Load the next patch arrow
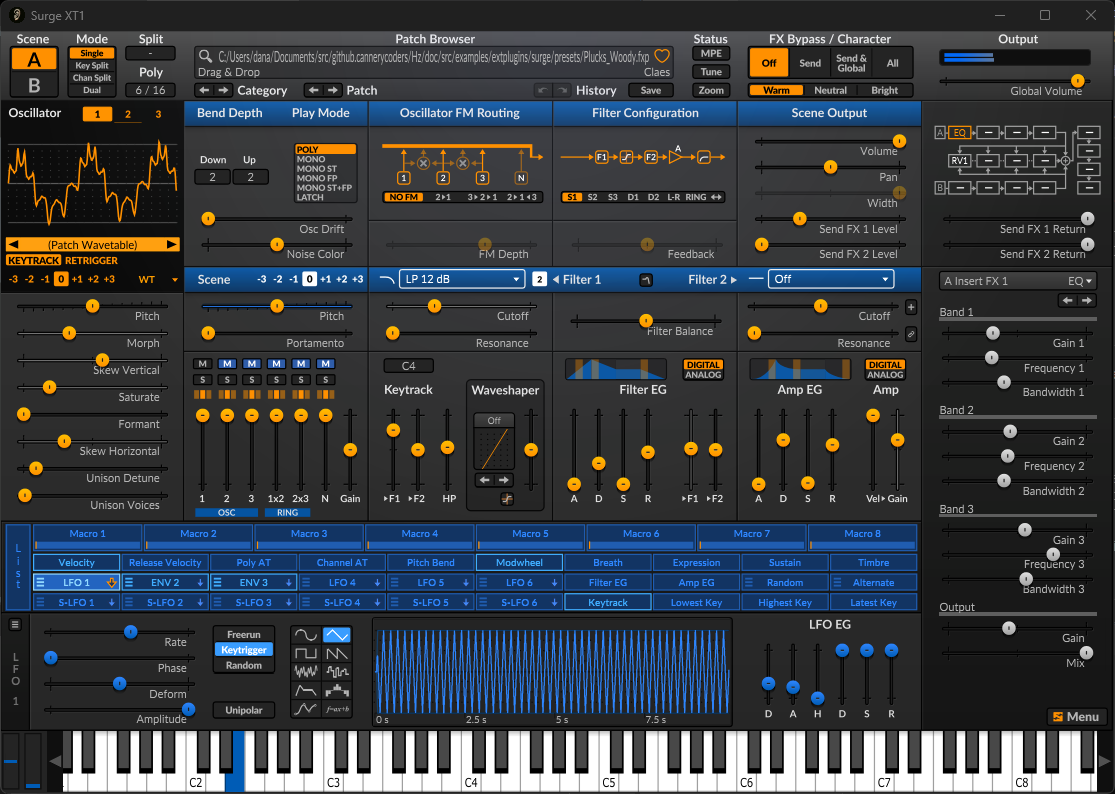Screen dimensions: 1115x794 point(332,90)
